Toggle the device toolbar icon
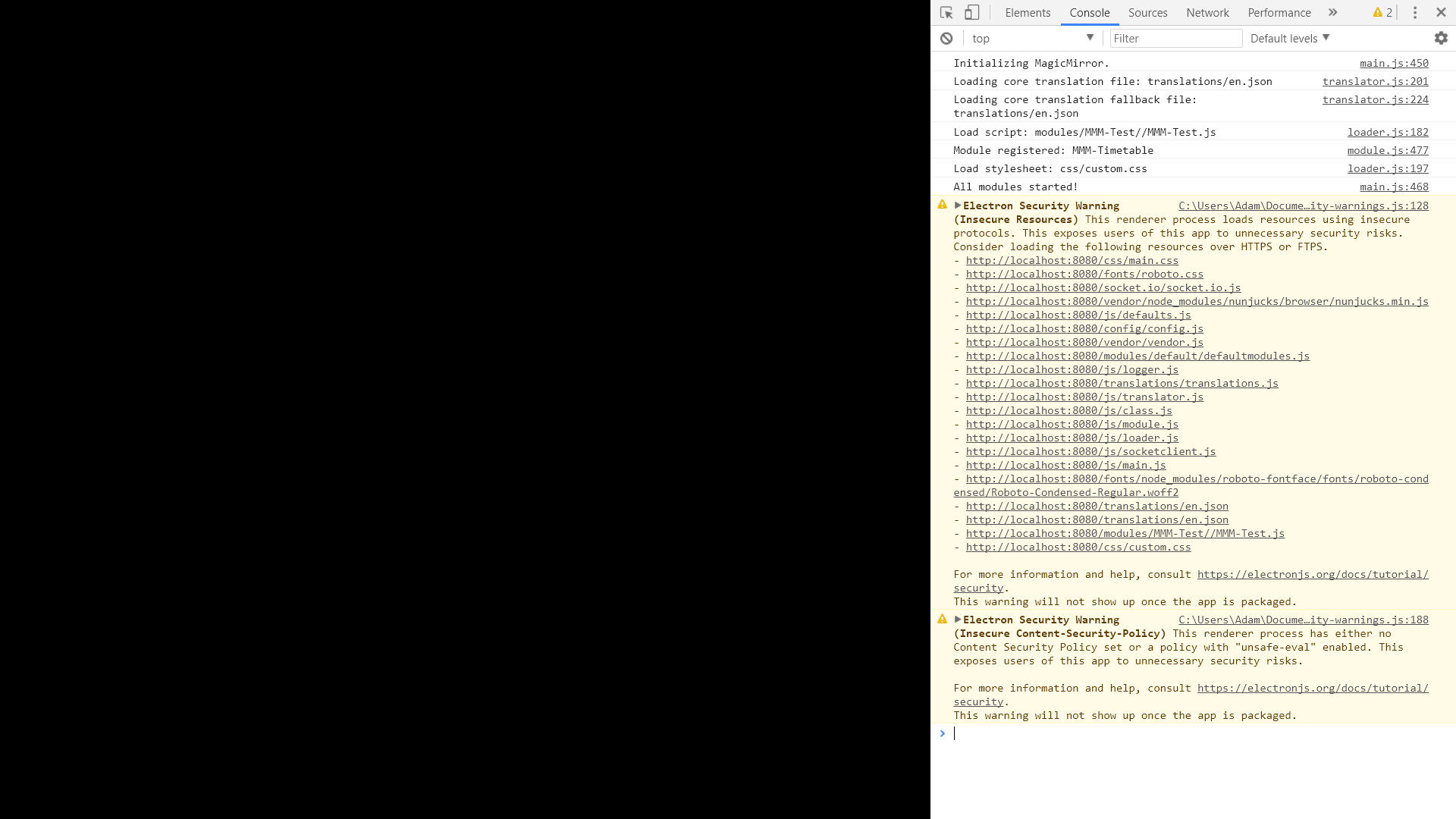Screen dimensions: 1456x819 coord(971,13)
